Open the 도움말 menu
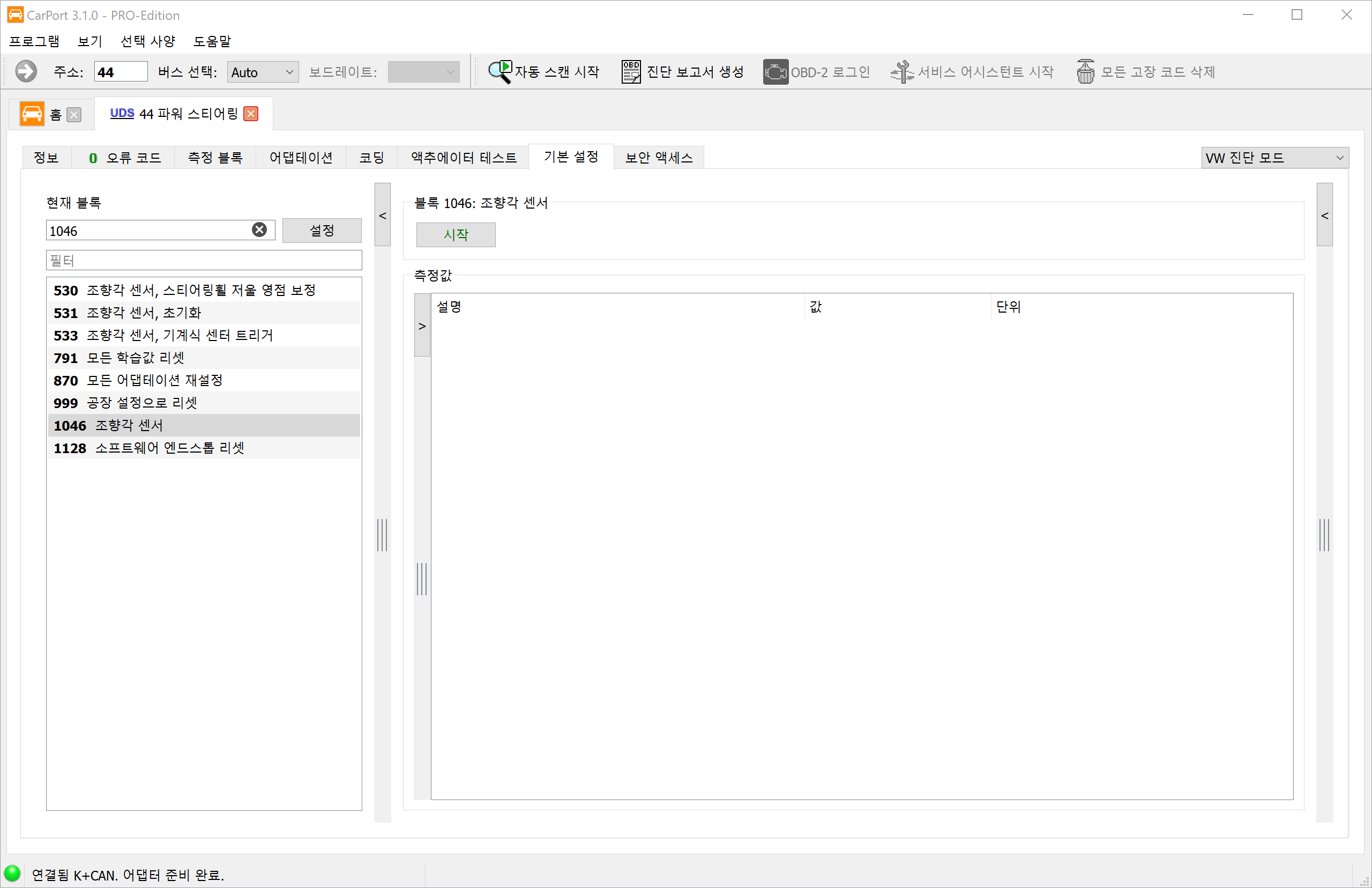 (x=212, y=41)
